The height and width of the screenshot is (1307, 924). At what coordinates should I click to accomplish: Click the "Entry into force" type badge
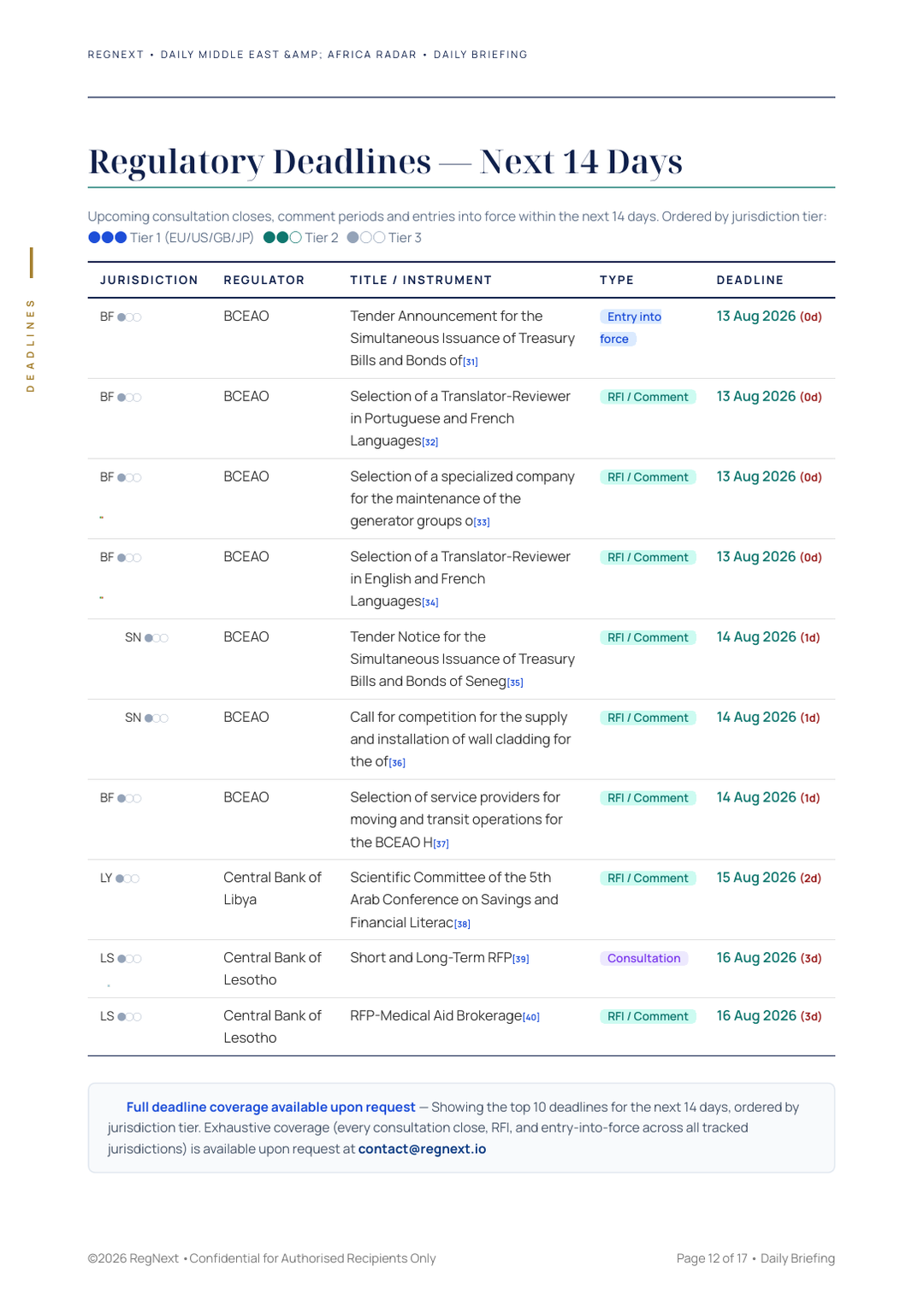pyautogui.click(x=631, y=328)
